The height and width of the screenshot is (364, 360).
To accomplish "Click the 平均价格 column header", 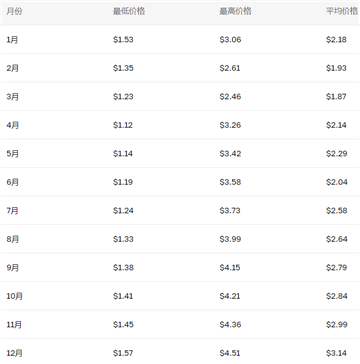I will (342, 11).
